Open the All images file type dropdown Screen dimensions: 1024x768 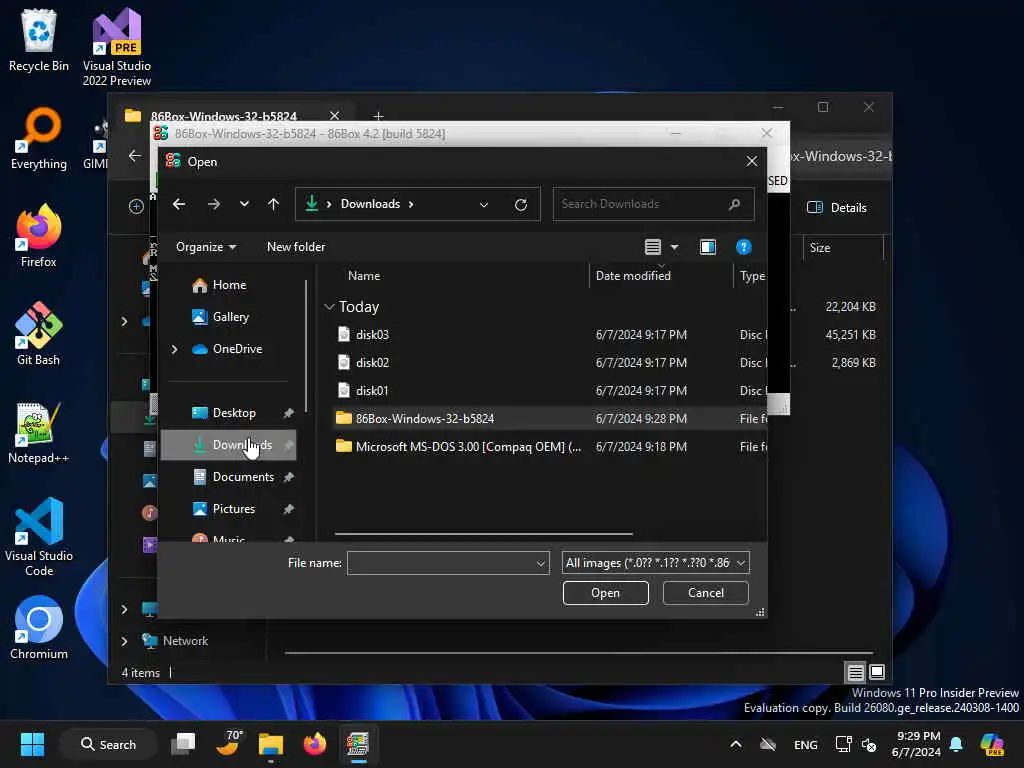coord(655,563)
